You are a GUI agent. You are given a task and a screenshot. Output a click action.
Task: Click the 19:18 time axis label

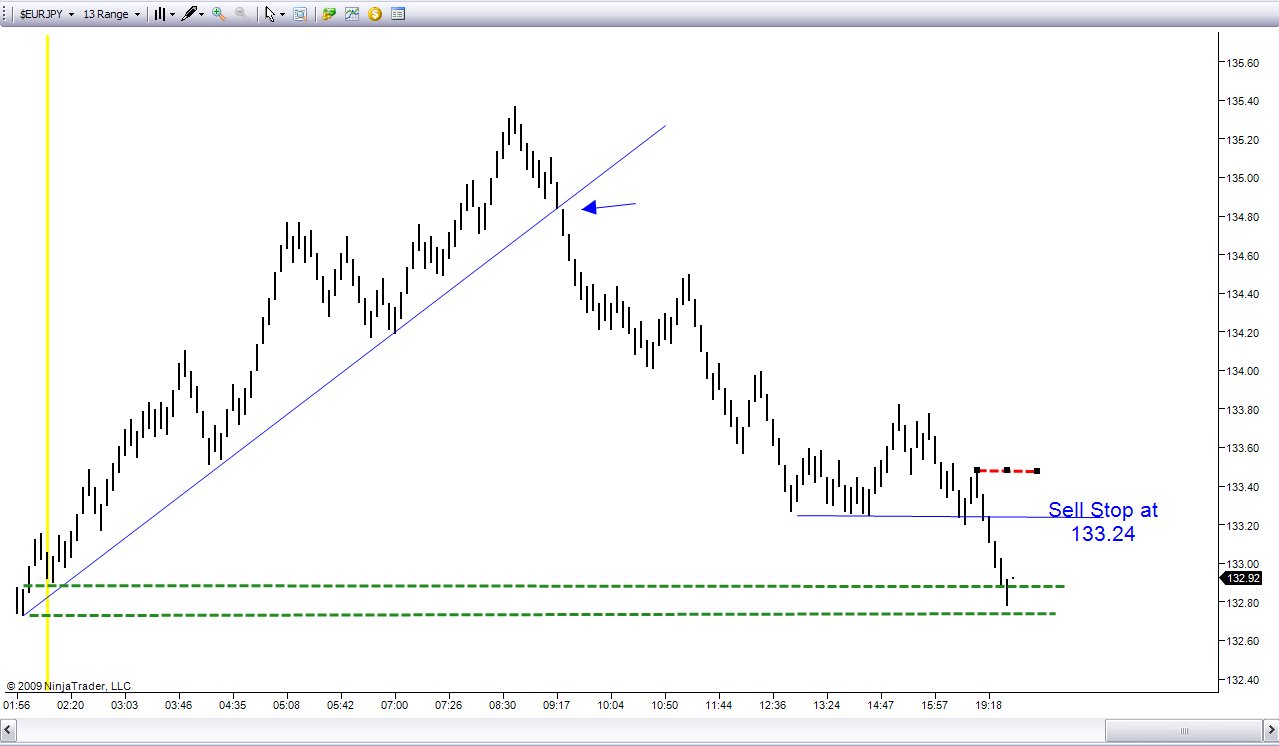point(989,705)
